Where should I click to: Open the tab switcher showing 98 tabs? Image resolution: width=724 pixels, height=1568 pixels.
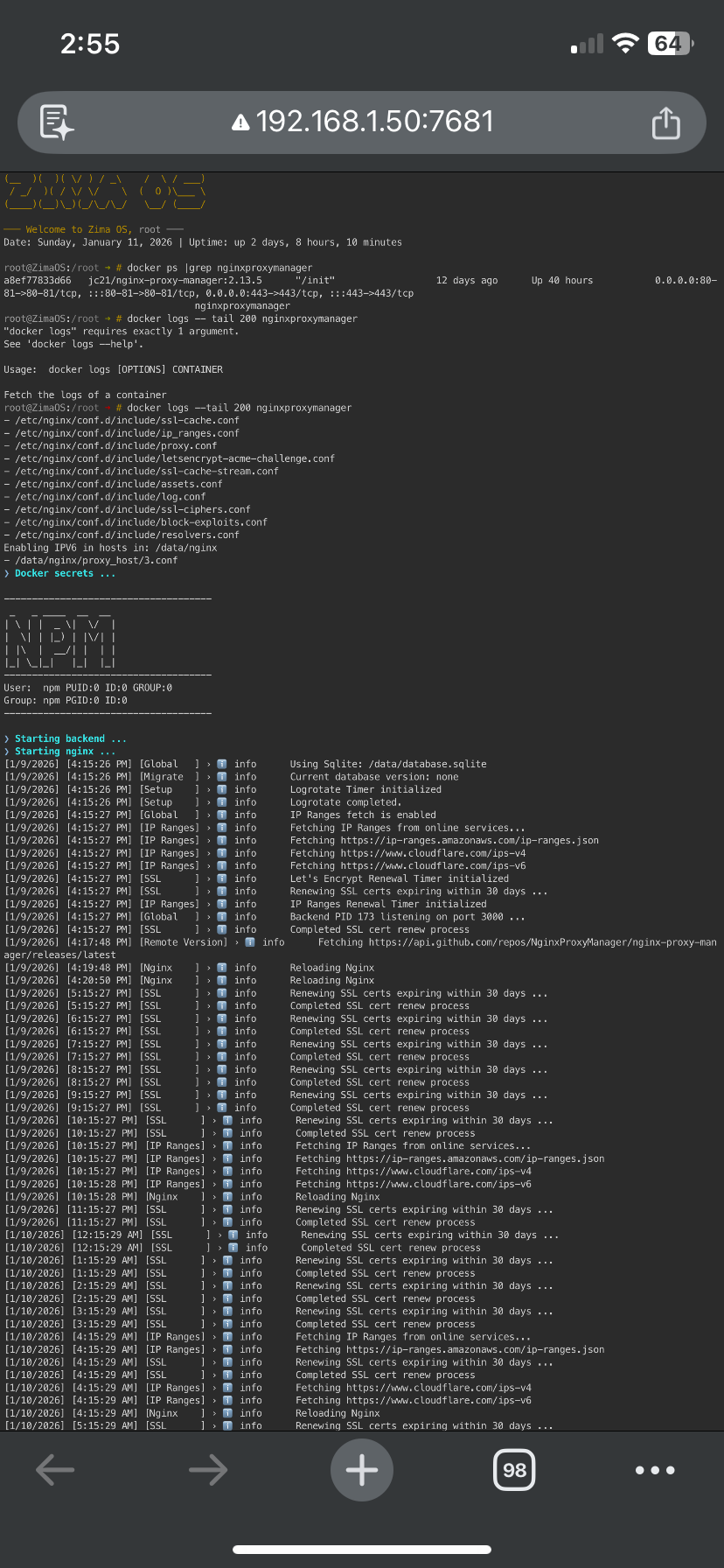(514, 1470)
